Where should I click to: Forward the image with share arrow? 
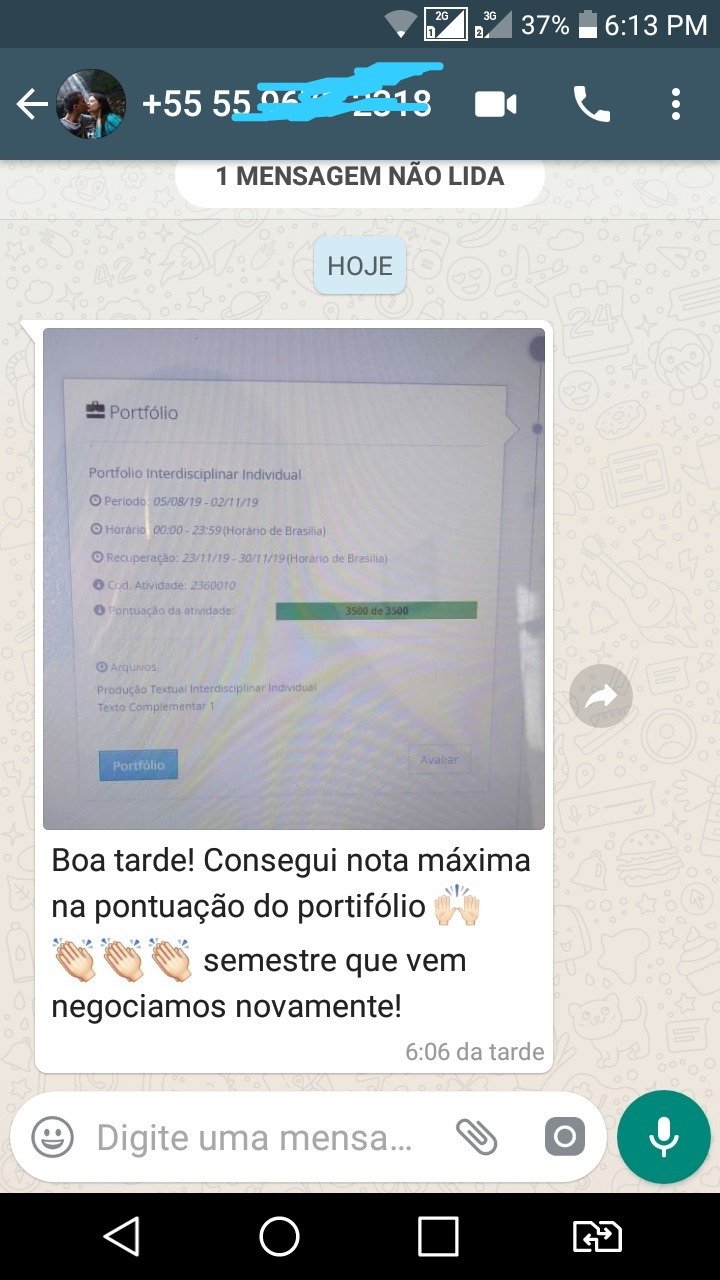pyautogui.click(x=600, y=696)
